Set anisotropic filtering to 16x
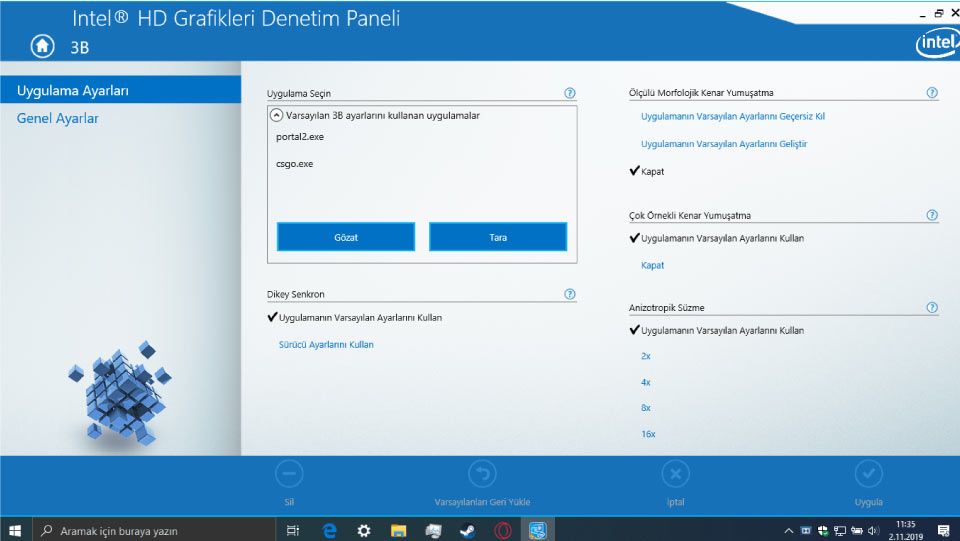The width and height of the screenshot is (960, 541). pos(648,434)
